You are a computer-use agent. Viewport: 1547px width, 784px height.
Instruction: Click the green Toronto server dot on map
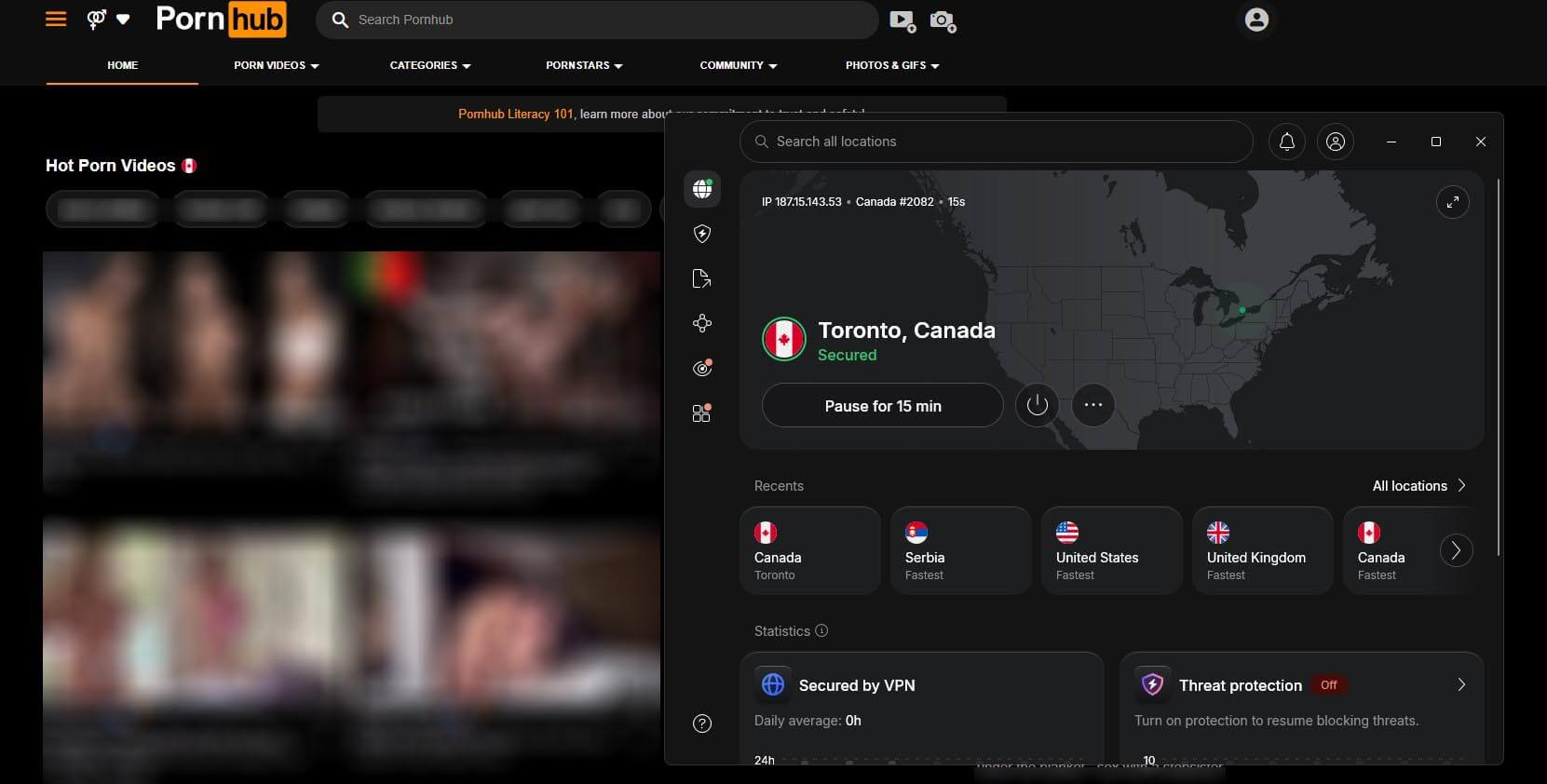click(1242, 310)
